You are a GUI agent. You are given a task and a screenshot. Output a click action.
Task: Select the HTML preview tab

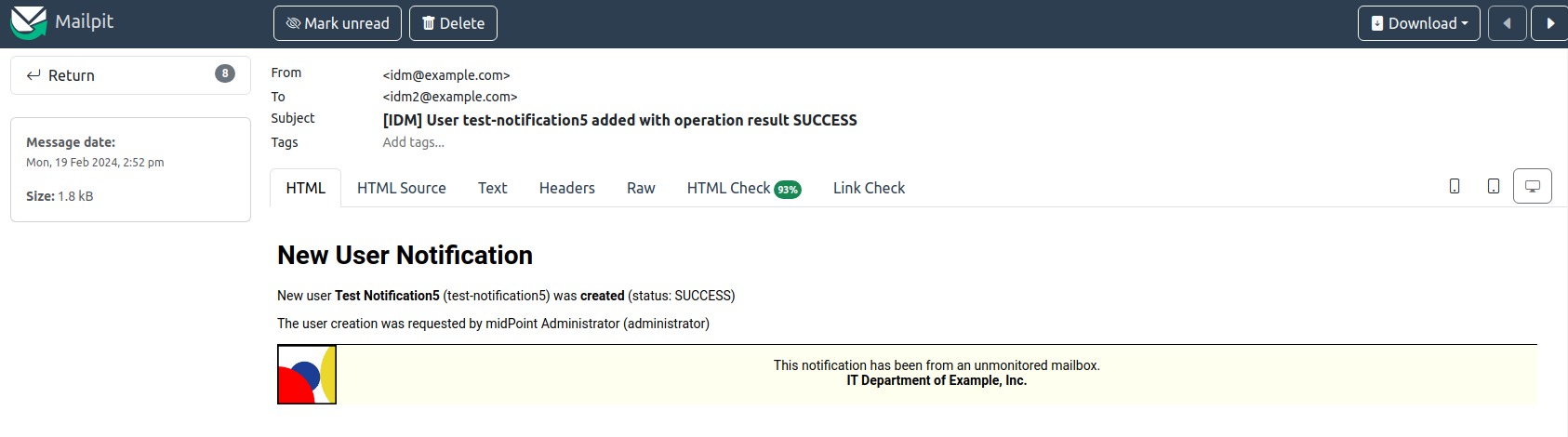pos(305,188)
